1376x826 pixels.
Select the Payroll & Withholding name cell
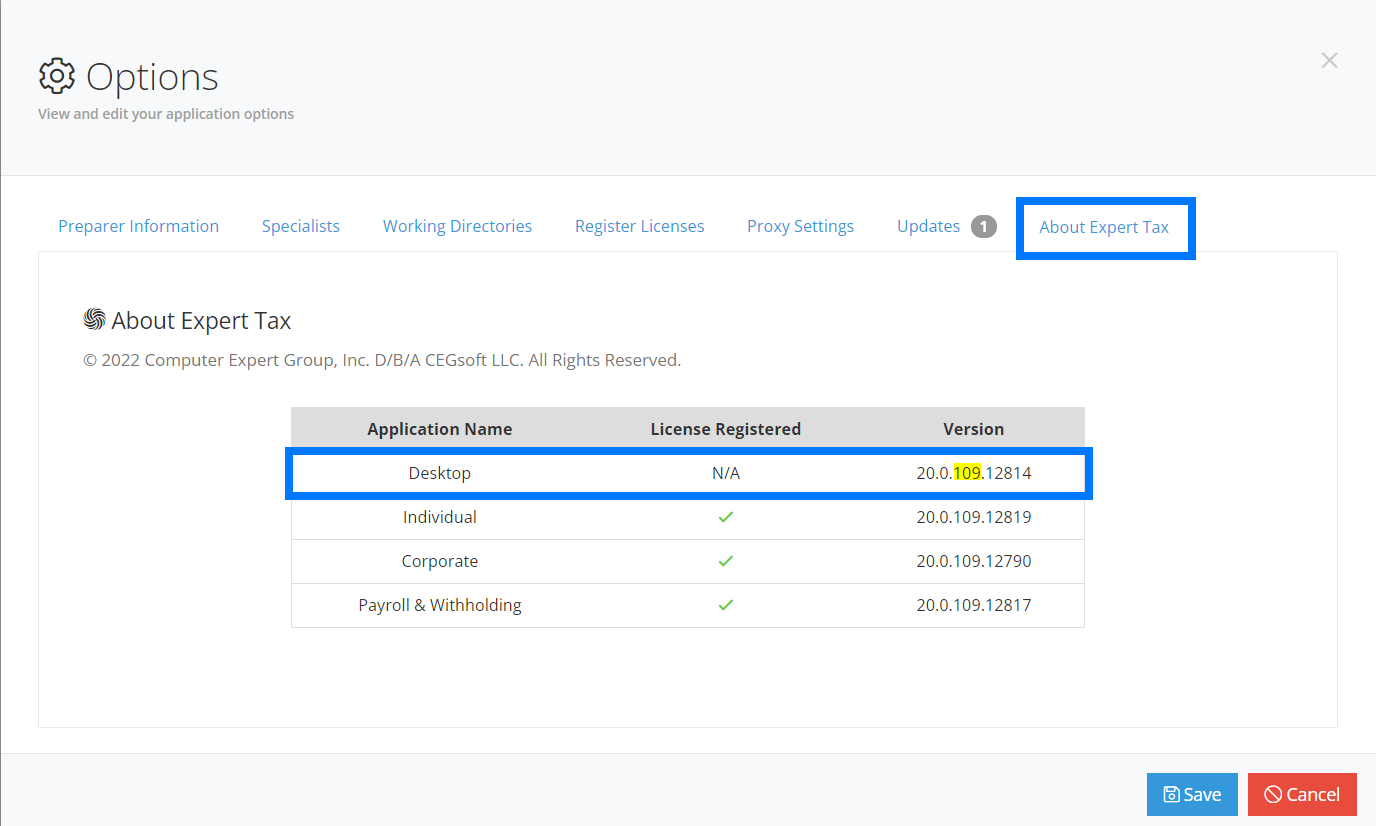click(440, 605)
